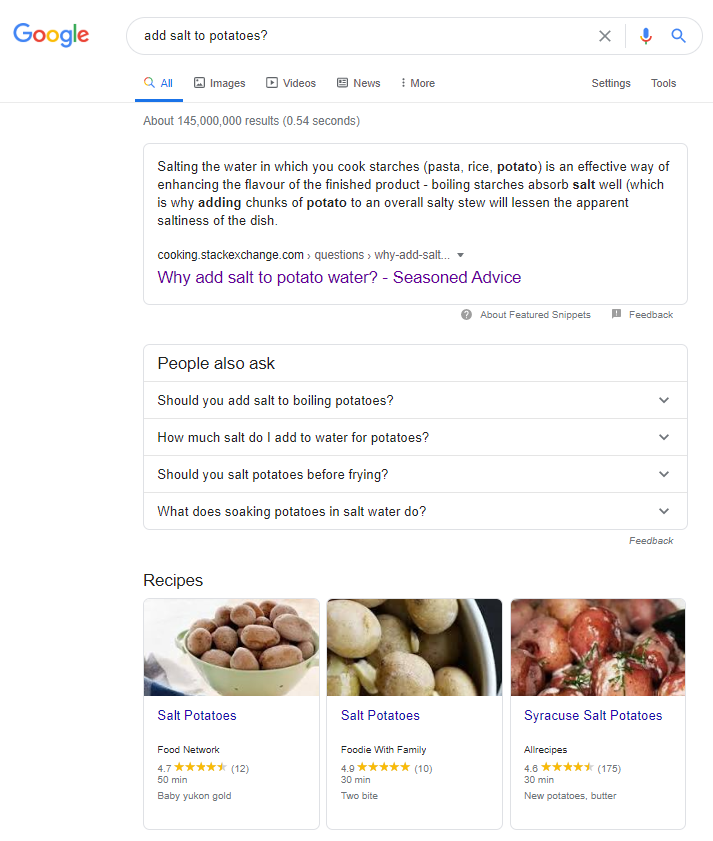Open the stackexchange result dropdown arrow
Viewport: 713px width, 841px height.
pyautogui.click(x=460, y=255)
